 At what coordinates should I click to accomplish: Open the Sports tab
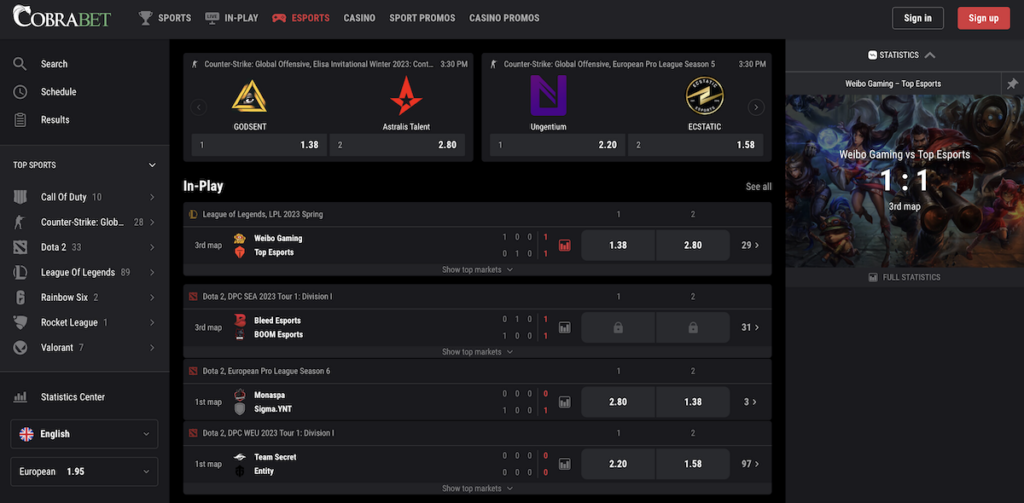[165, 18]
